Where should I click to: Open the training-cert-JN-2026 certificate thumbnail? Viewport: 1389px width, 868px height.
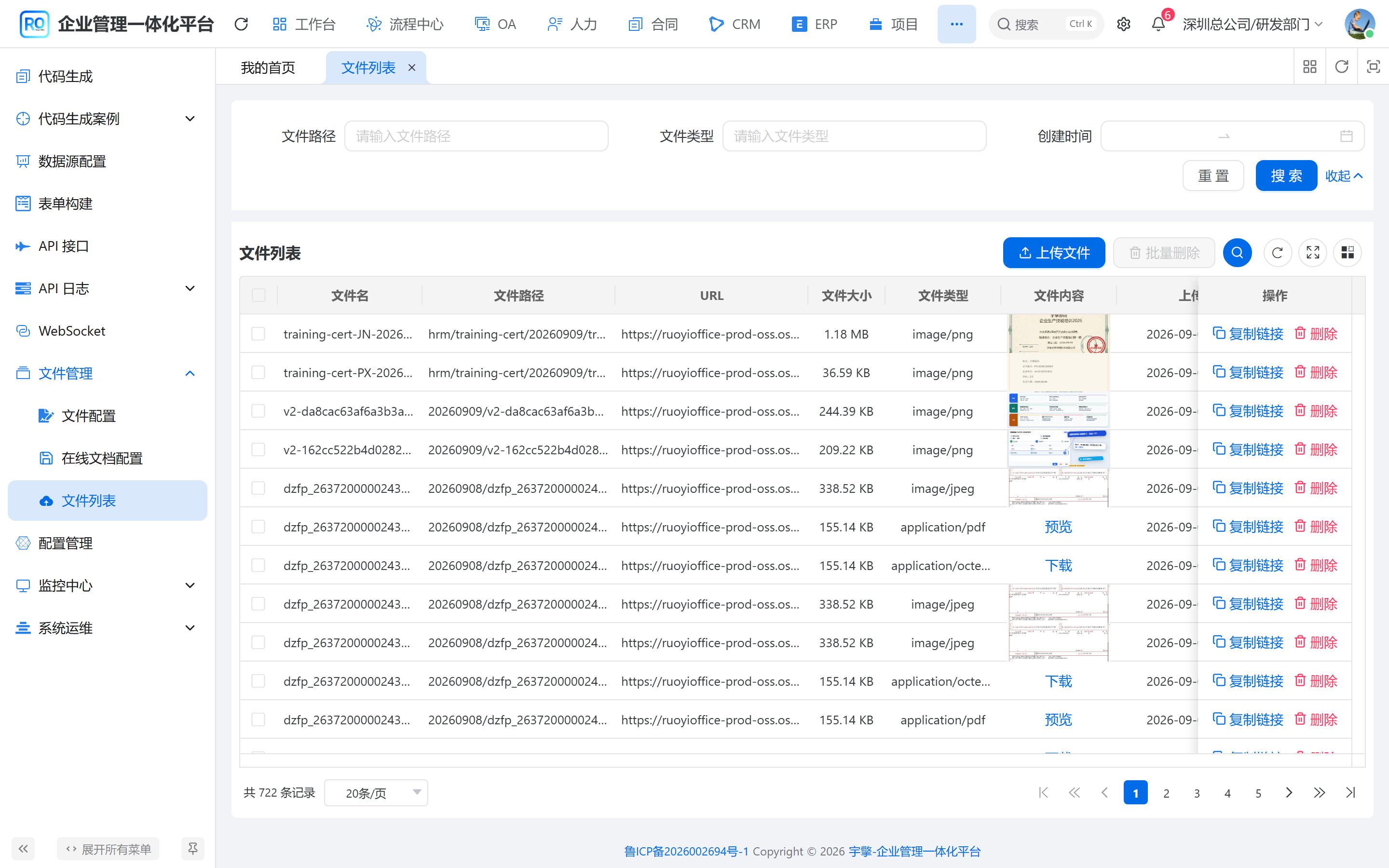point(1059,334)
